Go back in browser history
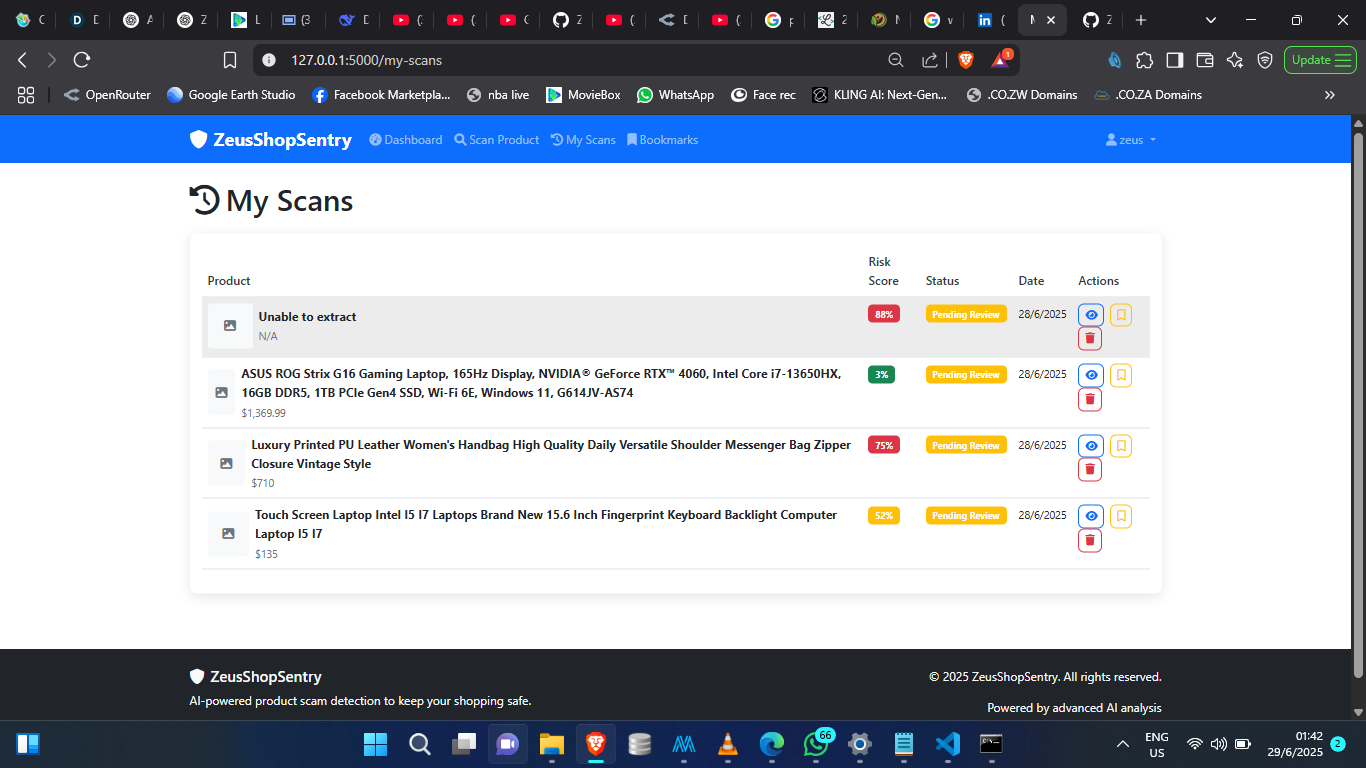1366x768 pixels. coord(22,60)
